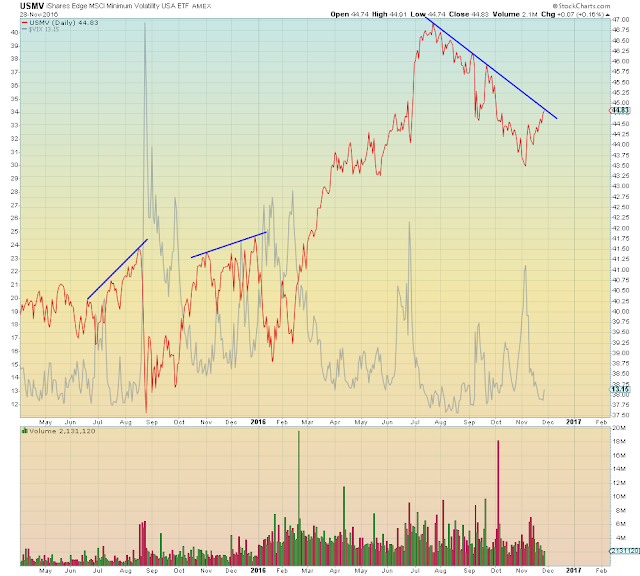Click the 2016 label under the price chart

[258, 422]
